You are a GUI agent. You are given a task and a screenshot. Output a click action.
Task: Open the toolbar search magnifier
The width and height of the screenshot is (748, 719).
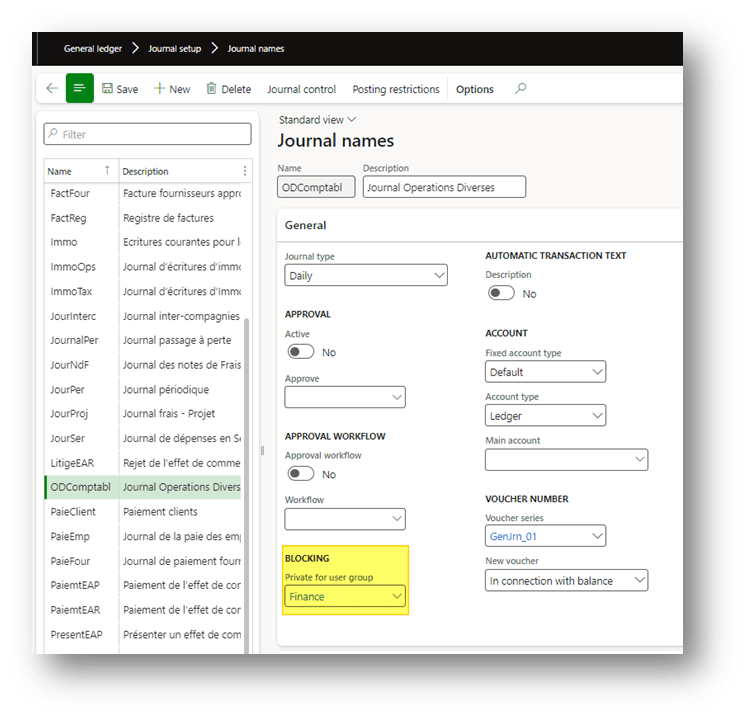tap(520, 89)
